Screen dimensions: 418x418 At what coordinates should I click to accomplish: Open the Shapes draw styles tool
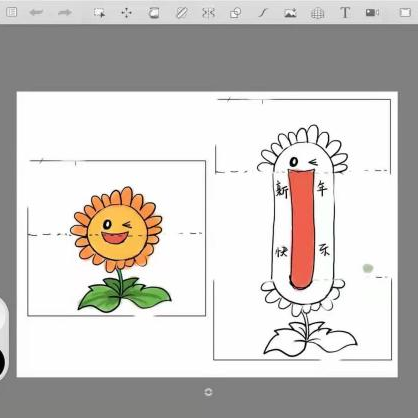pyautogui.click(x=236, y=13)
